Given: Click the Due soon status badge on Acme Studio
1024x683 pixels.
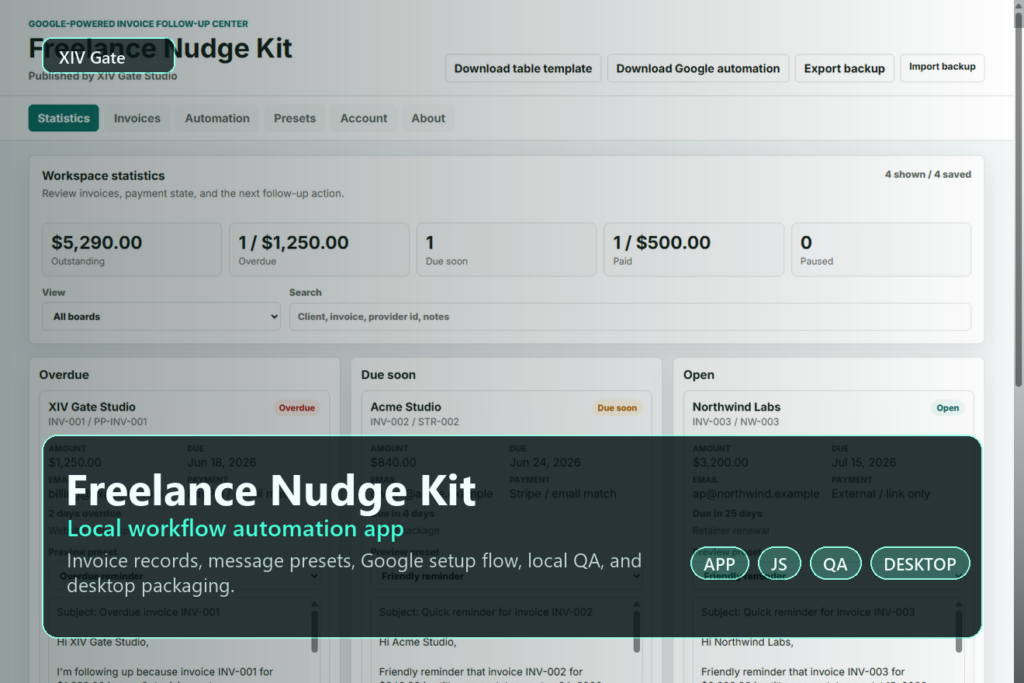Looking at the screenshot, I should pos(616,407).
